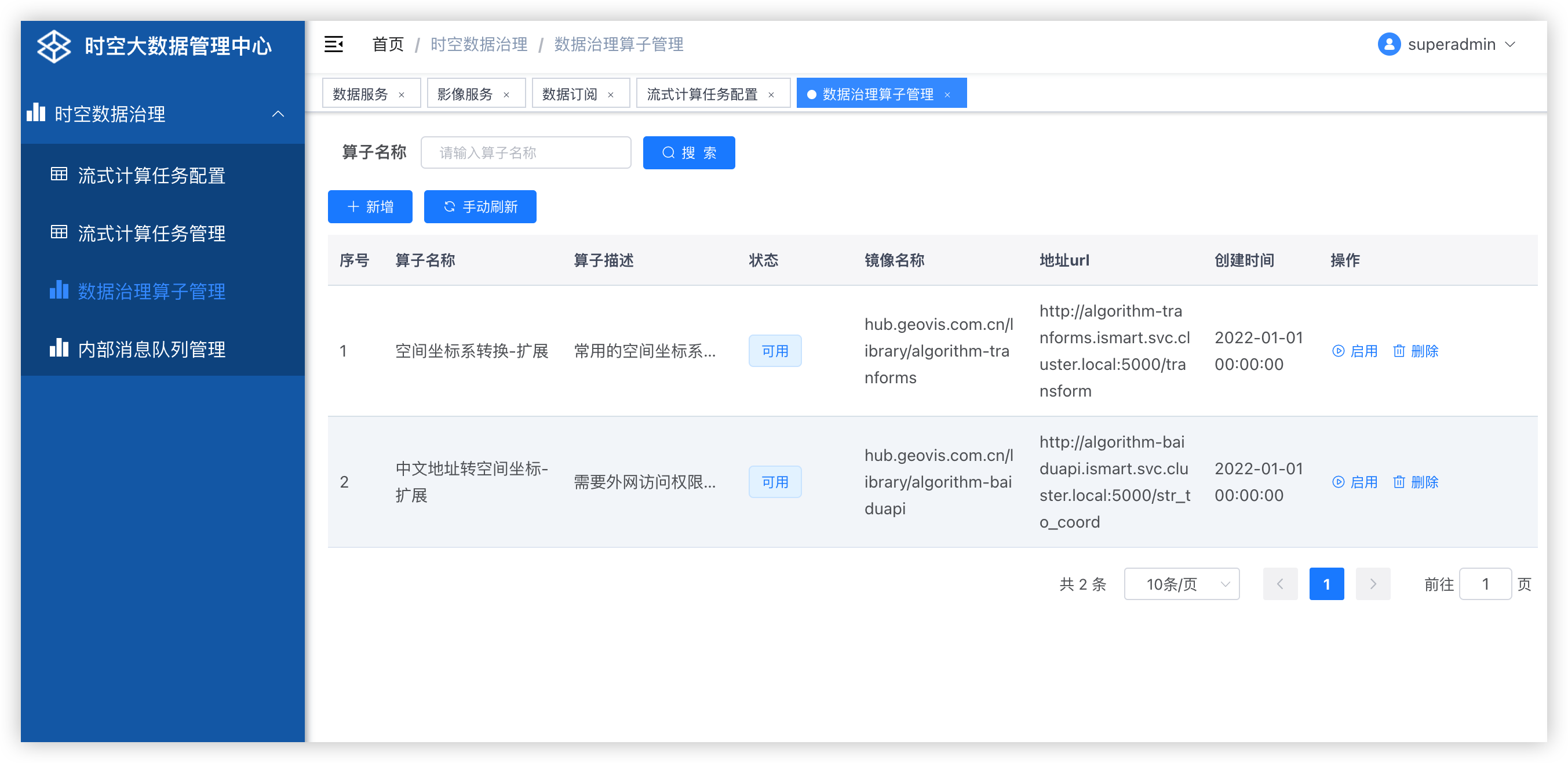Click hub.geovis.com.cn/library/algorithm-transforms image cell
This screenshot has width=1568, height=763.
click(939, 351)
